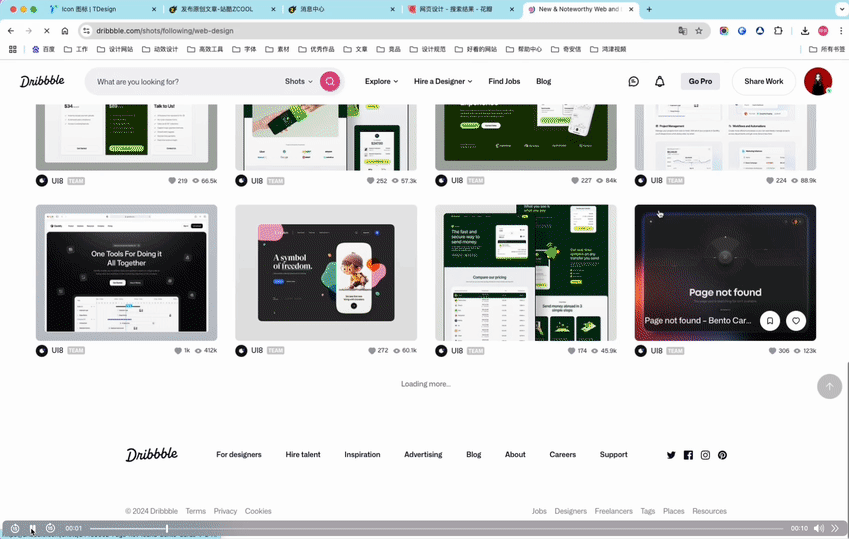Open the 百度 bookmark
The width and height of the screenshot is (849, 539).
coord(43,49)
